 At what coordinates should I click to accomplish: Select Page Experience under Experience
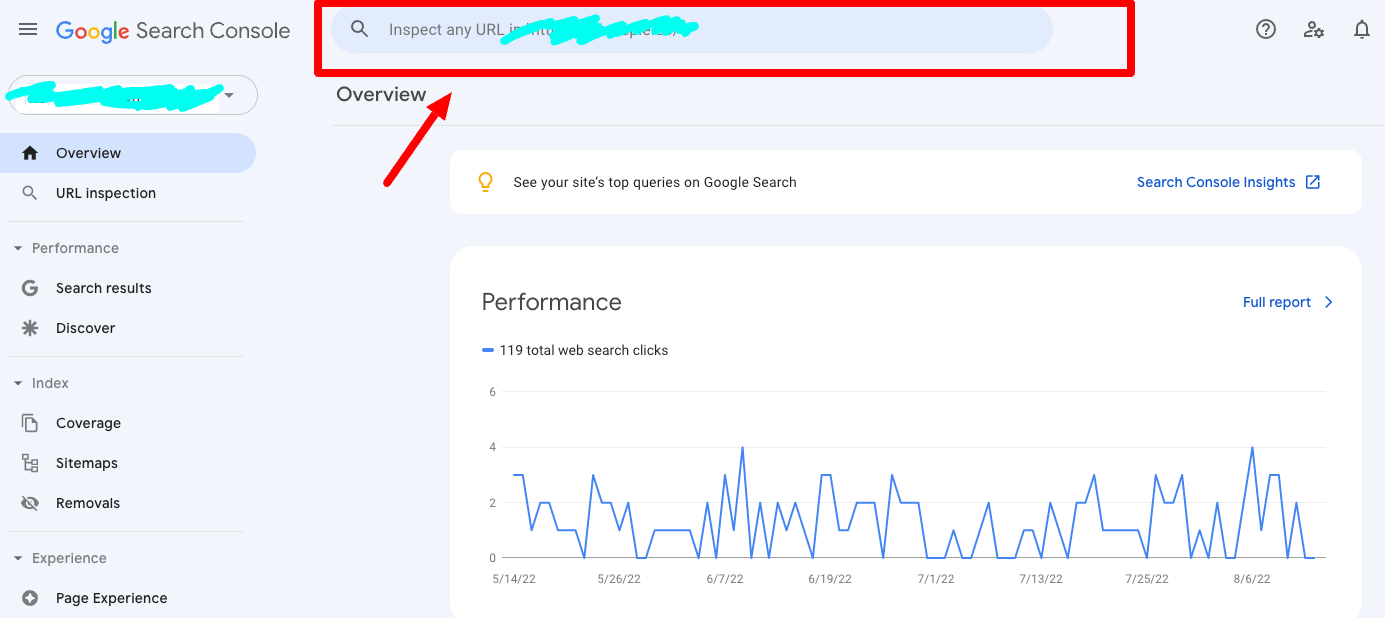tap(30, 598)
